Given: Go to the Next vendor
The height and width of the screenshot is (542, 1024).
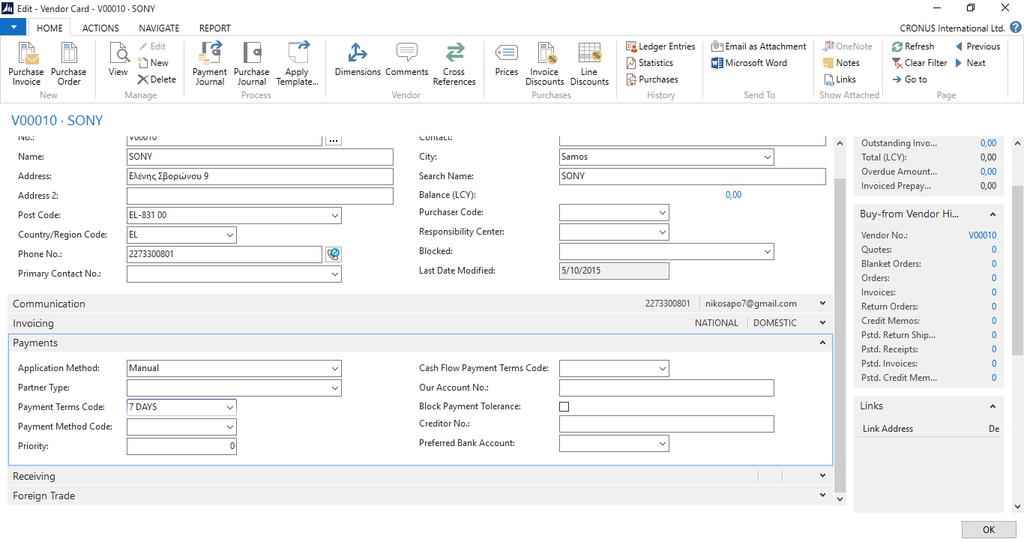Looking at the screenshot, I should click(x=970, y=63).
